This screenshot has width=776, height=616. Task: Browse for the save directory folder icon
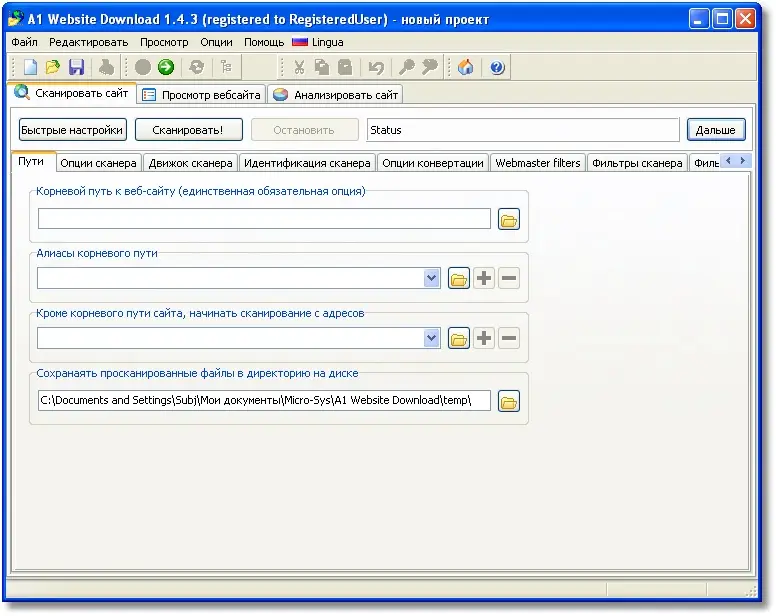[509, 401]
